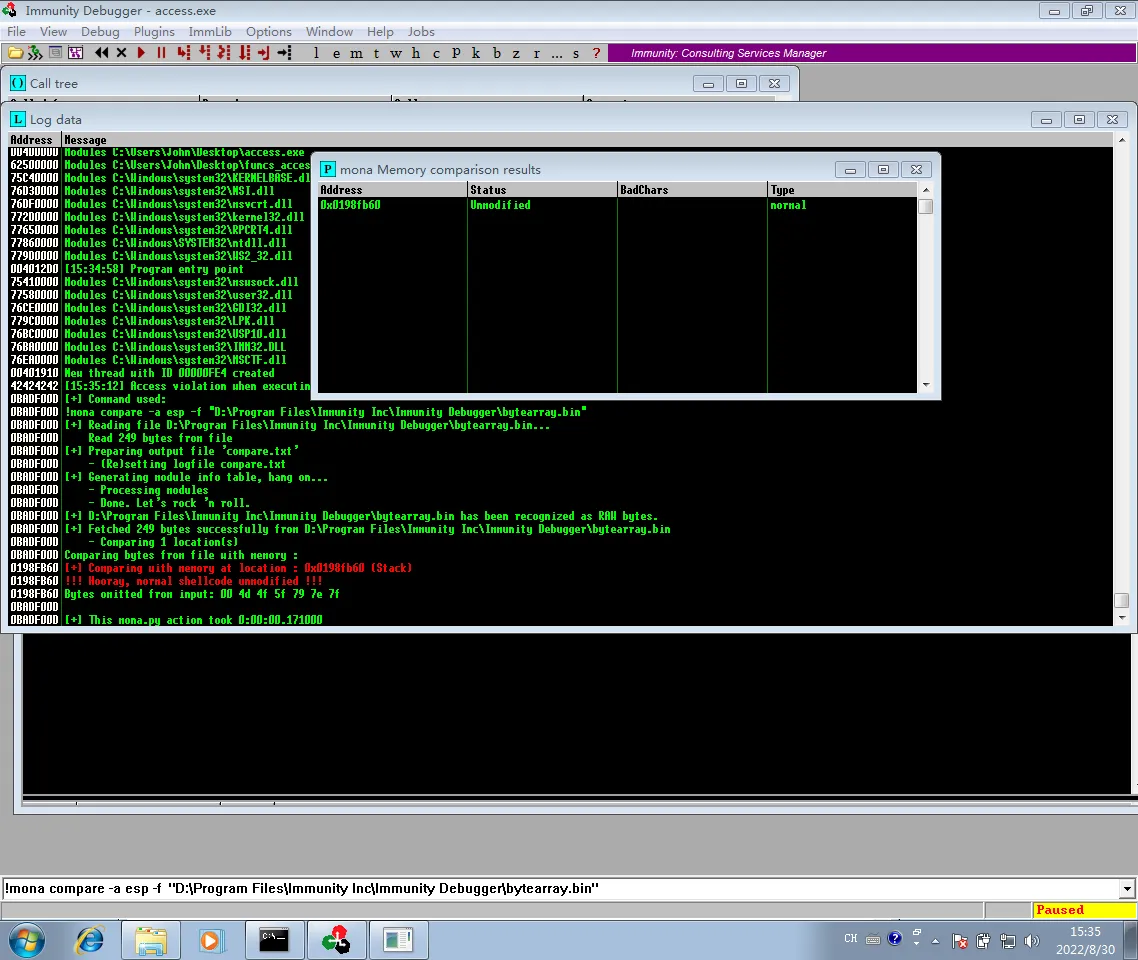
Task: Show Call stack via 'k' button
Action: (x=475, y=53)
